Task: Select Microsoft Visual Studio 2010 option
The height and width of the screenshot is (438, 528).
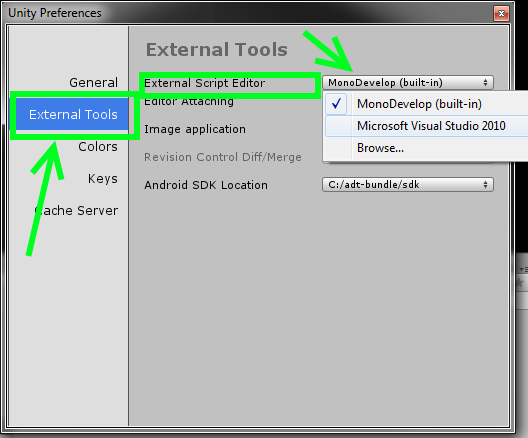Action: pos(426,126)
